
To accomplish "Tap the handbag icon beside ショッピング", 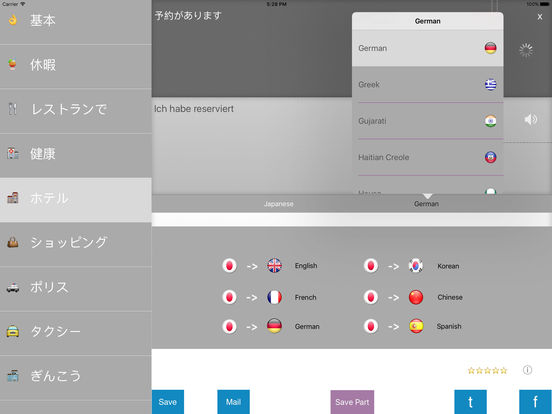I will 13,242.
